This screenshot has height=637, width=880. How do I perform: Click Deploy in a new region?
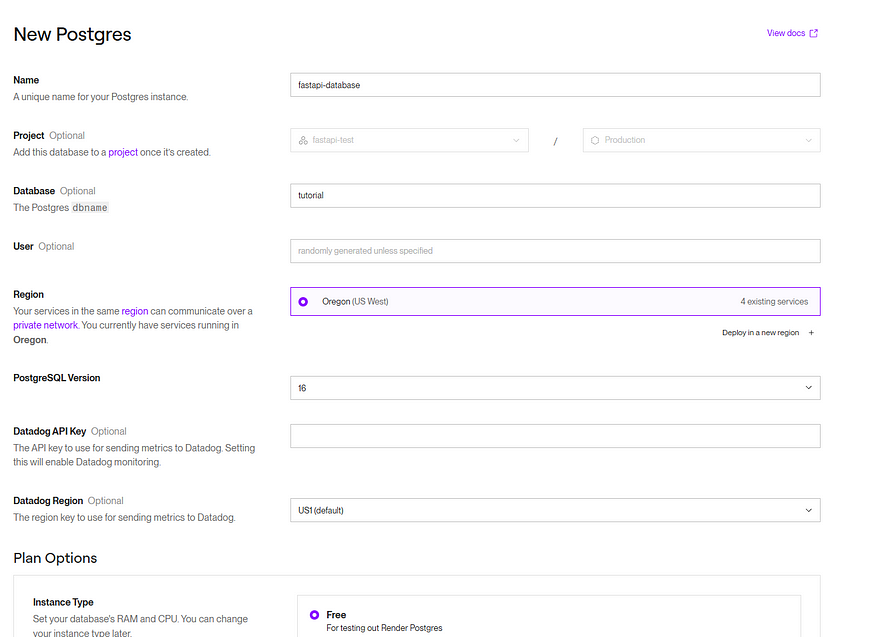(760, 333)
